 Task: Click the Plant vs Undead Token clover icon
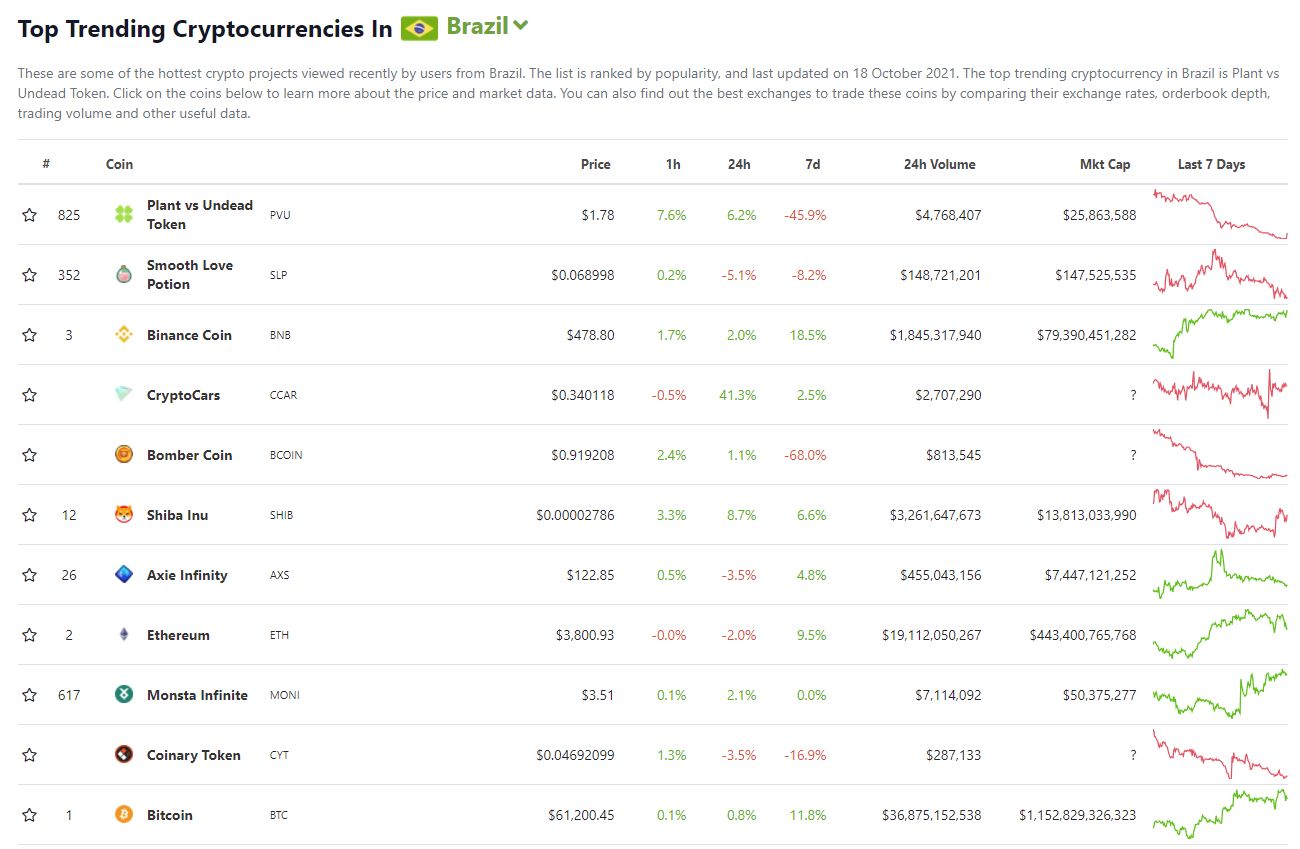tap(124, 214)
